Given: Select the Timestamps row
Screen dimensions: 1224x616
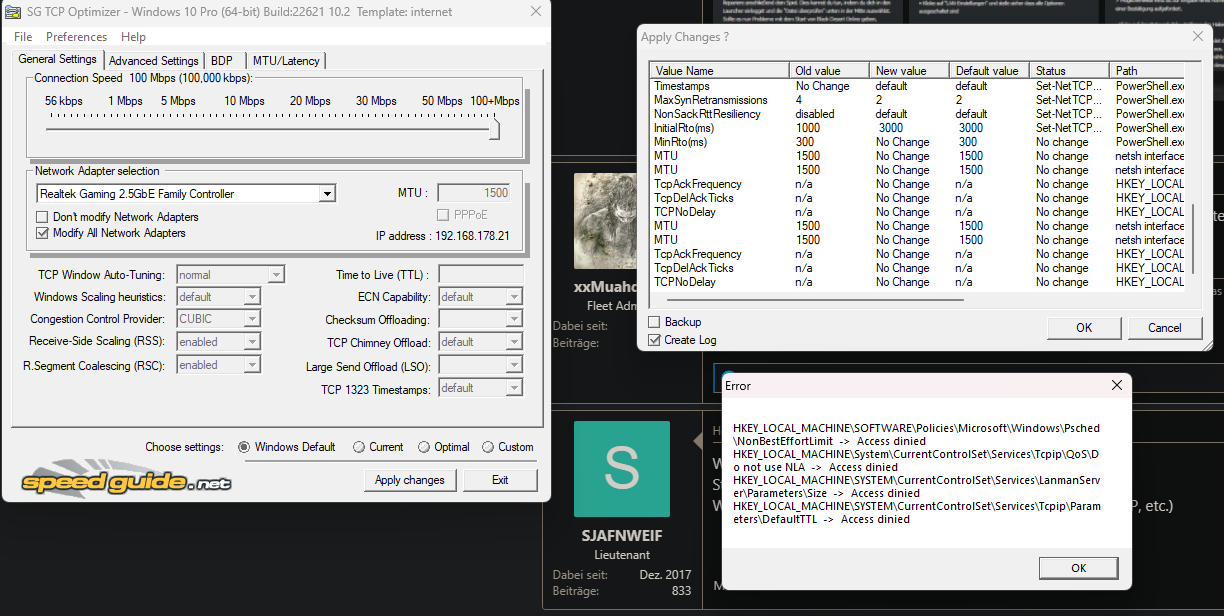Looking at the screenshot, I should 917,86.
